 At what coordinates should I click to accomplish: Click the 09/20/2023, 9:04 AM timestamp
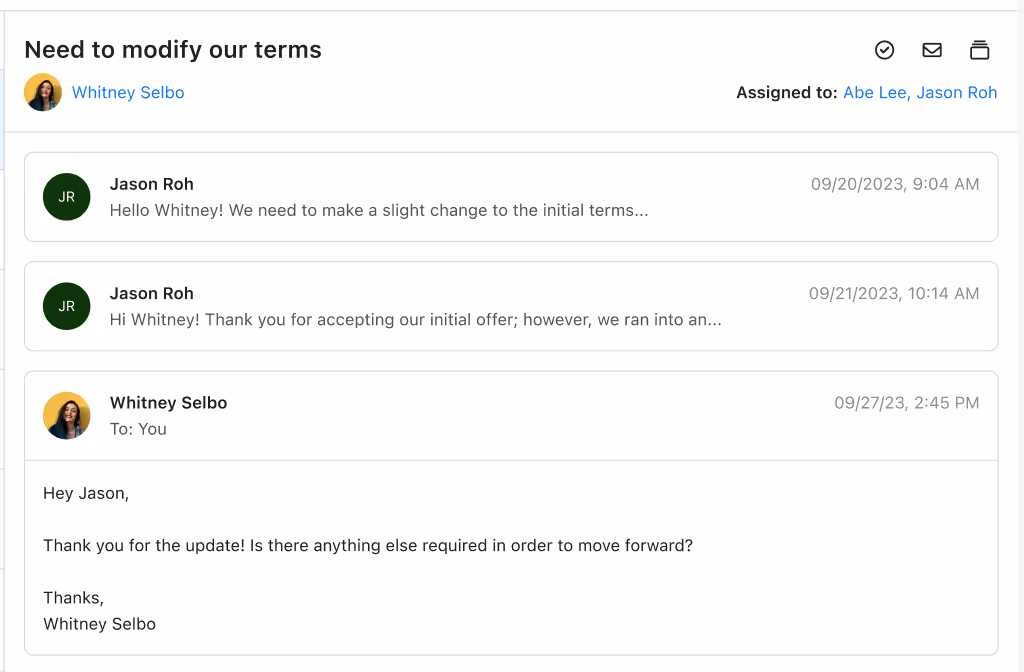pos(895,184)
